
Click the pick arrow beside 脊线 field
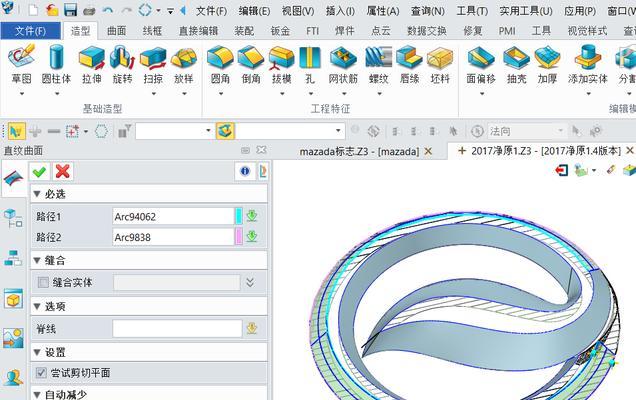coord(252,328)
